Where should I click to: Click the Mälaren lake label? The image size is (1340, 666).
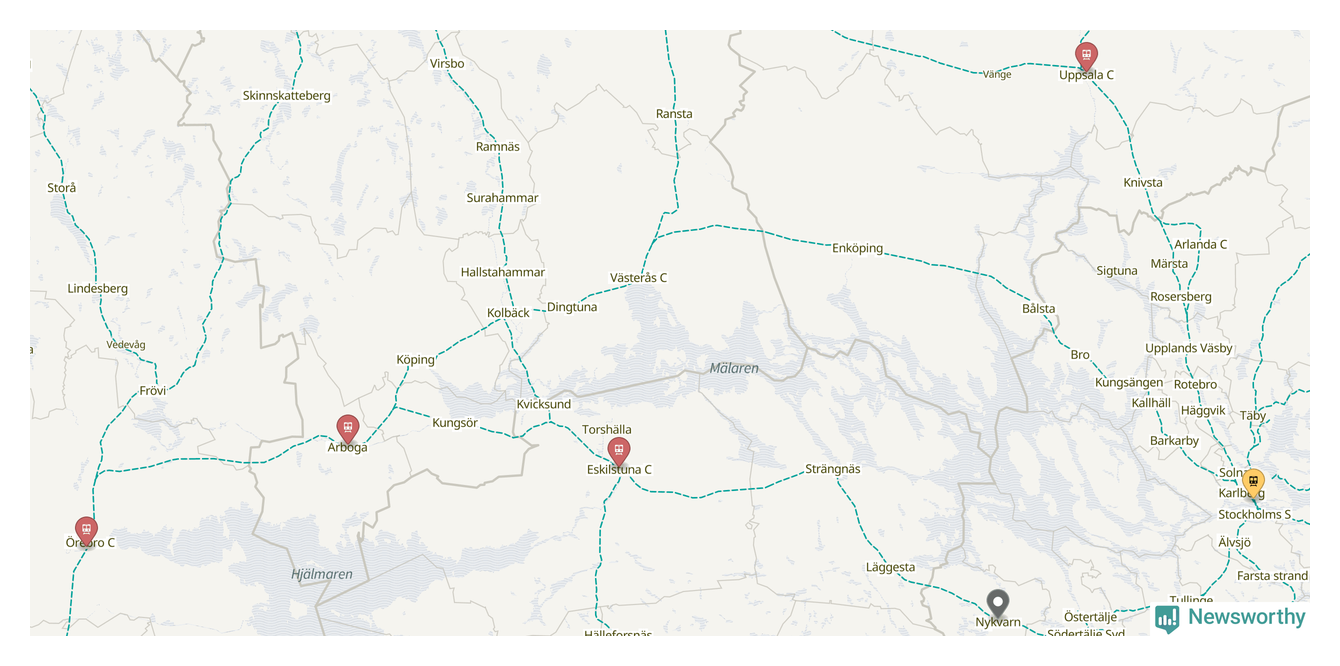point(734,368)
